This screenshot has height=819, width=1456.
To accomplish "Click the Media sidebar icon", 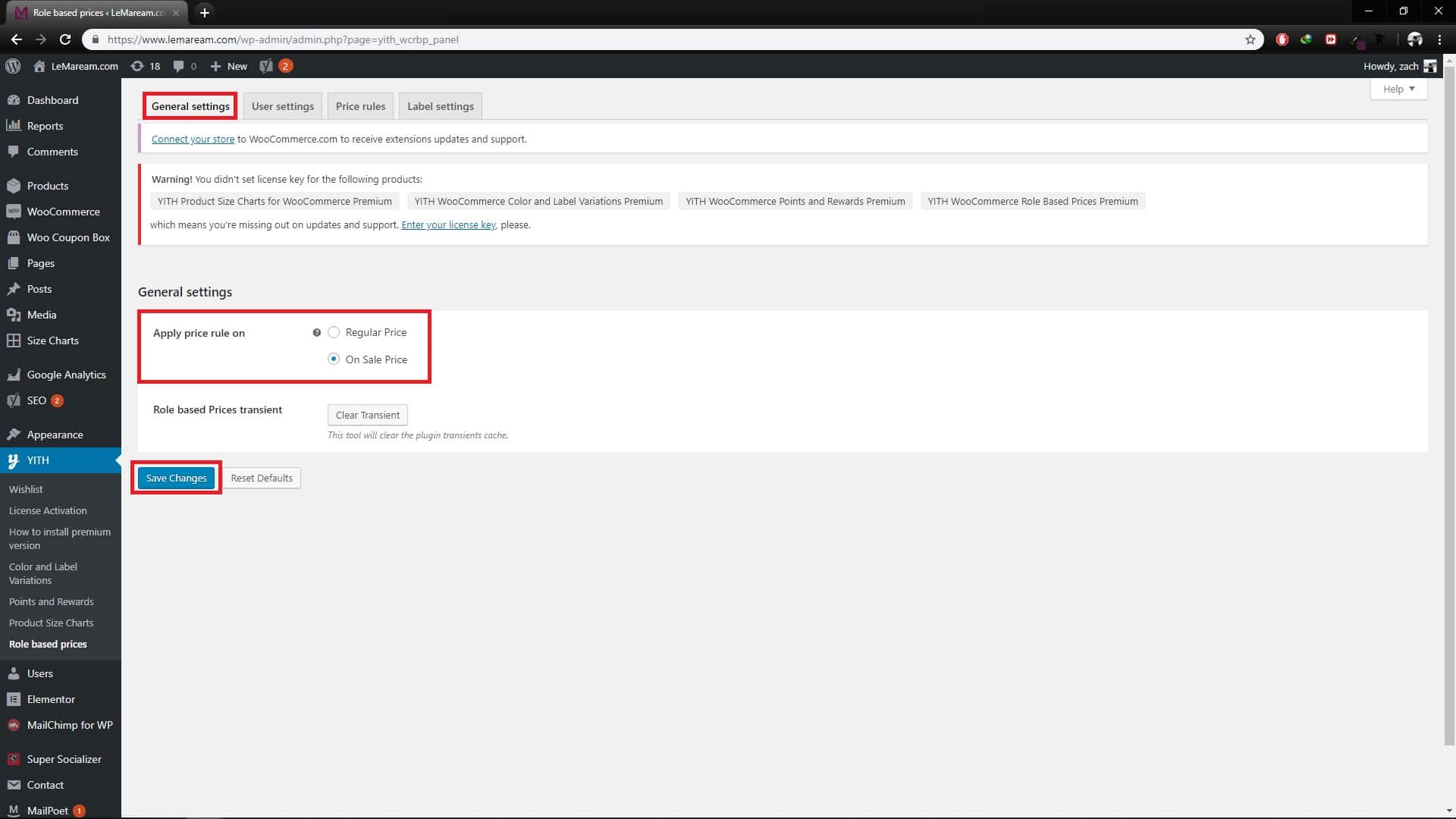I will 14,315.
